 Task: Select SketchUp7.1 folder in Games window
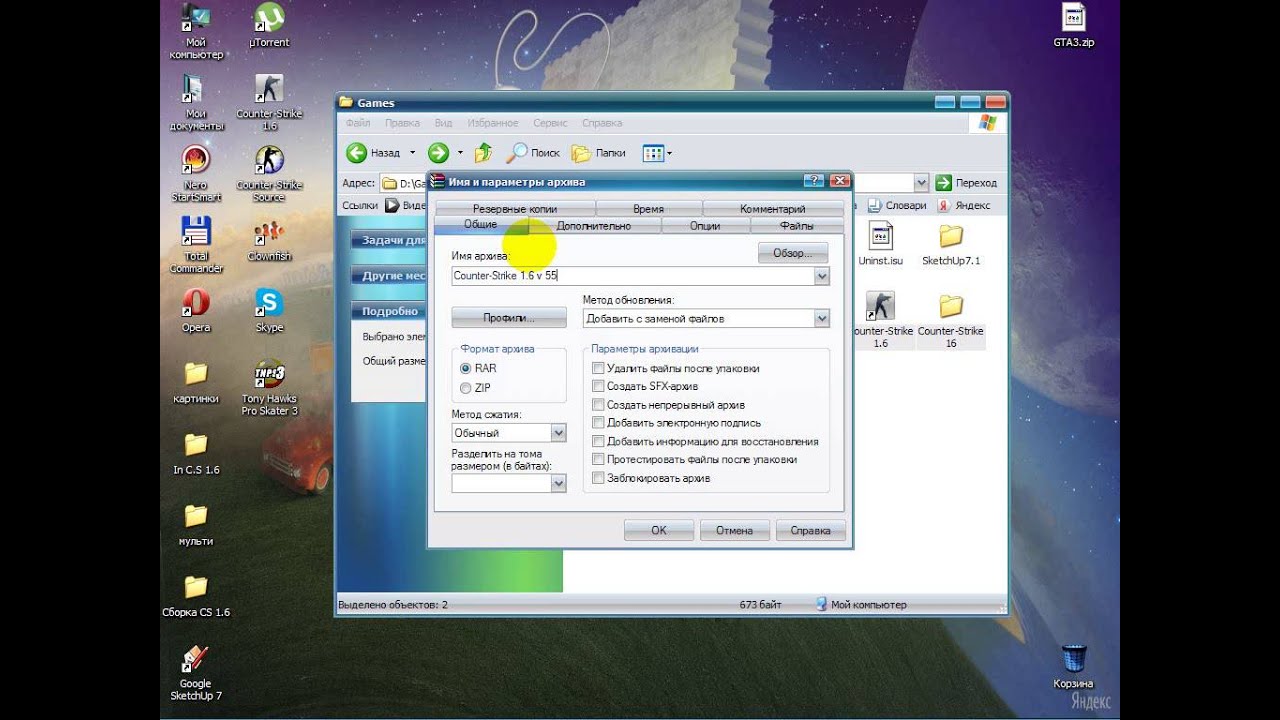[x=951, y=245]
